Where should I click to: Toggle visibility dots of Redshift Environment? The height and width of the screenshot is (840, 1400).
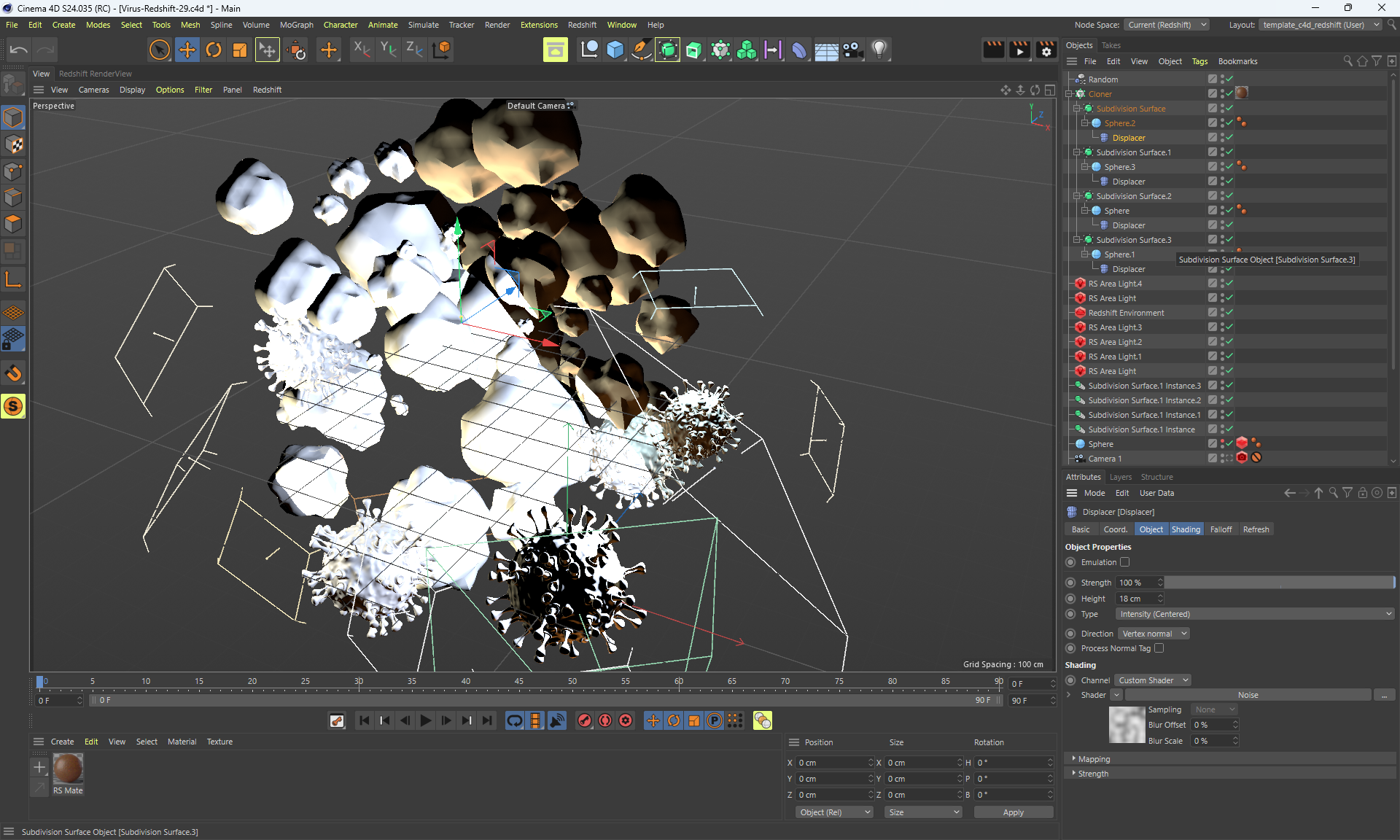coord(1221,313)
